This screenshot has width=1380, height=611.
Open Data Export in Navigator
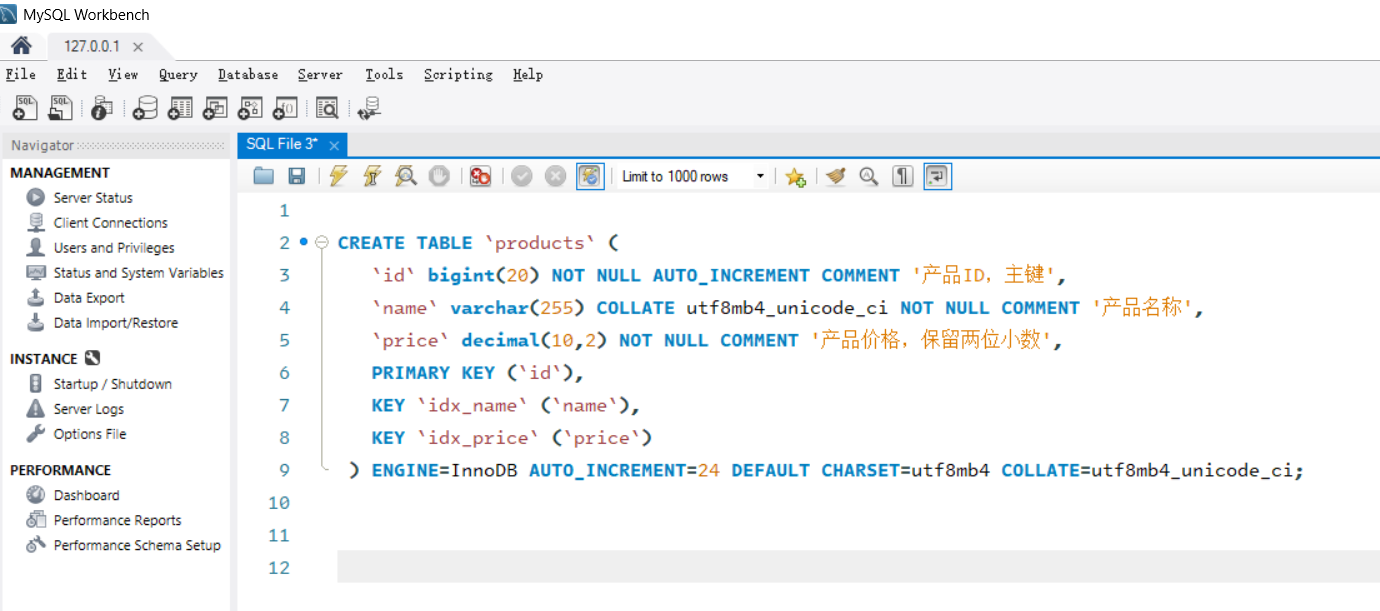(x=89, y=298)
